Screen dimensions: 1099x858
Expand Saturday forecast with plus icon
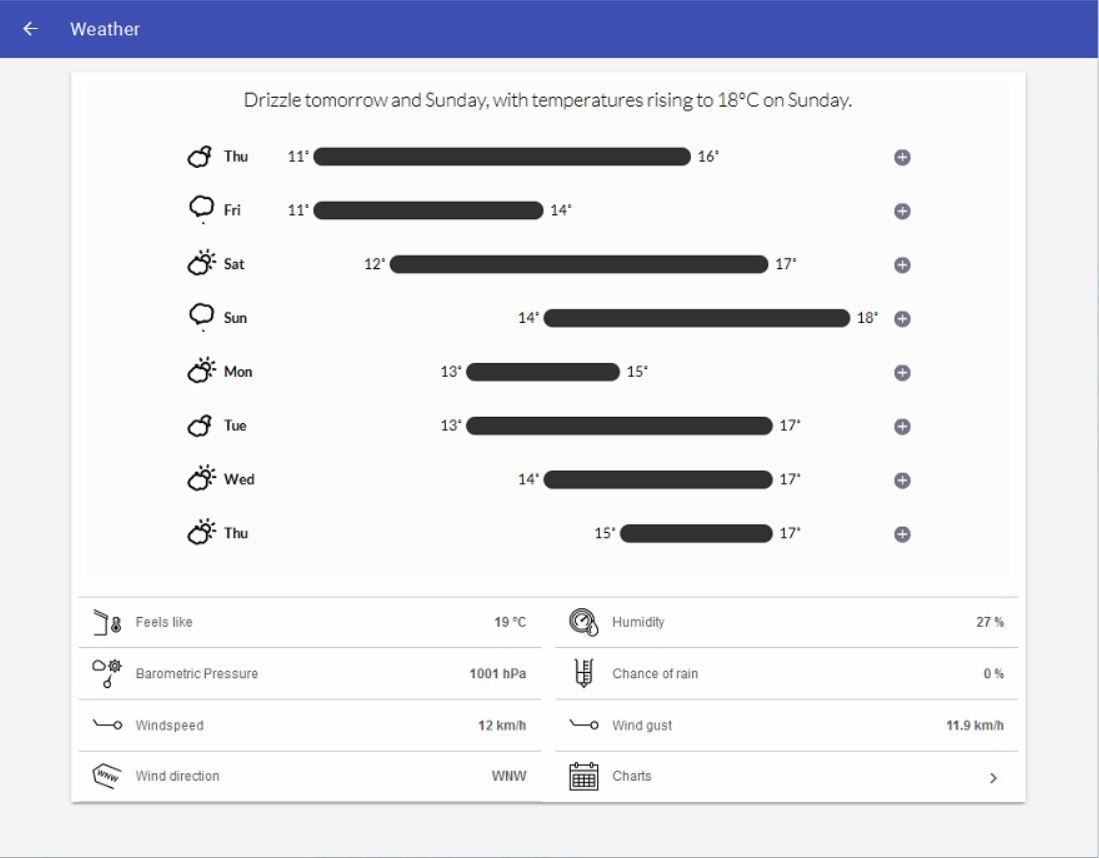pyautogui.click(x=901, y=265)
